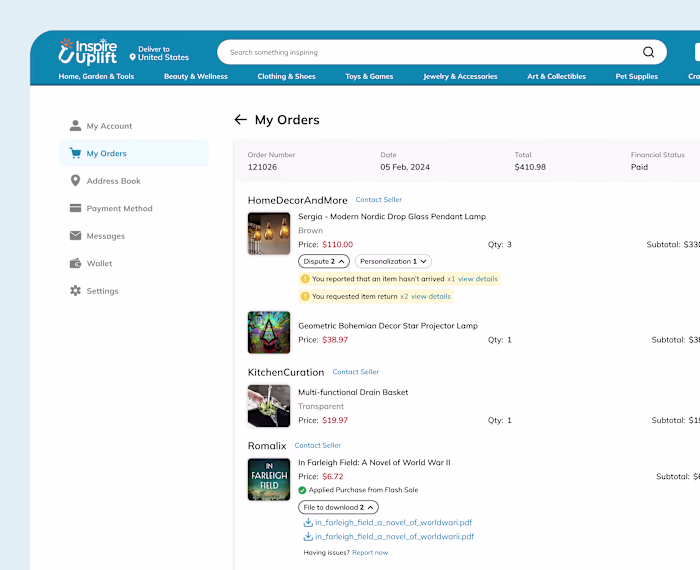Open Toys & Games category

(x=369, y=76)
